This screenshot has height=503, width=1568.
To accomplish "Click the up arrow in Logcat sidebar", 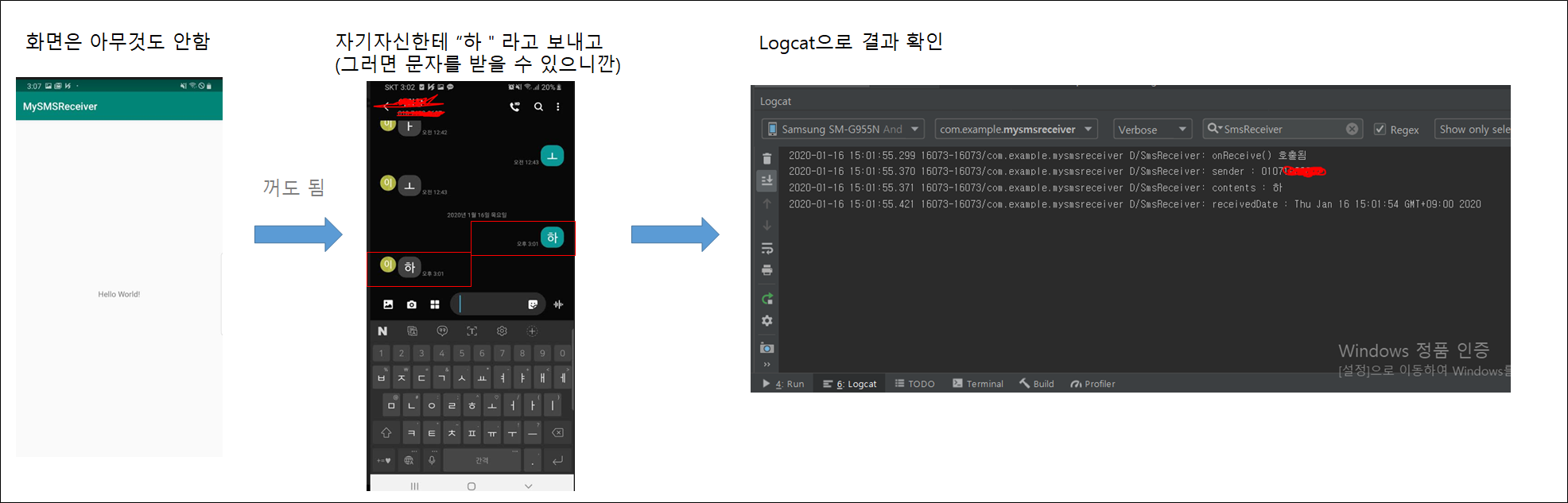I will pyautogui.click(x=767, y=203).
